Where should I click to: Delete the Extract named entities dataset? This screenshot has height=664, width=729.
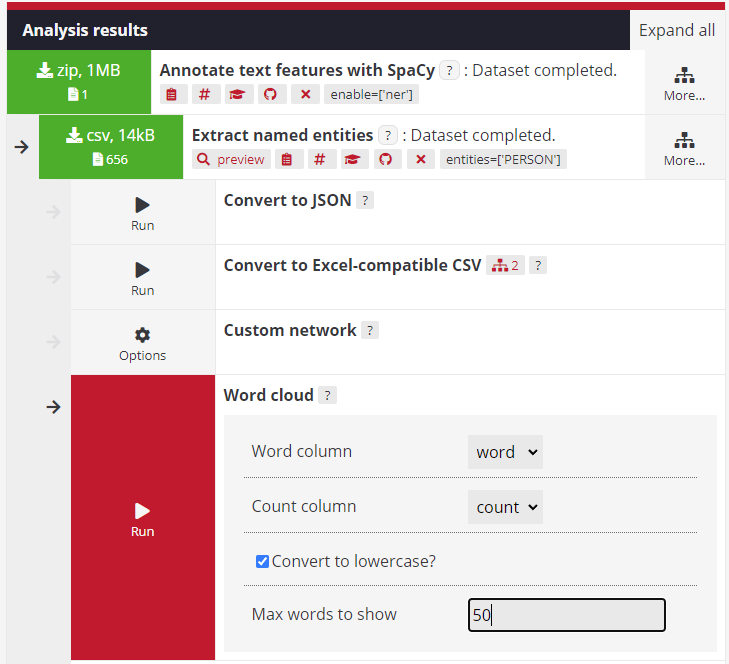(x=420, y=159)
